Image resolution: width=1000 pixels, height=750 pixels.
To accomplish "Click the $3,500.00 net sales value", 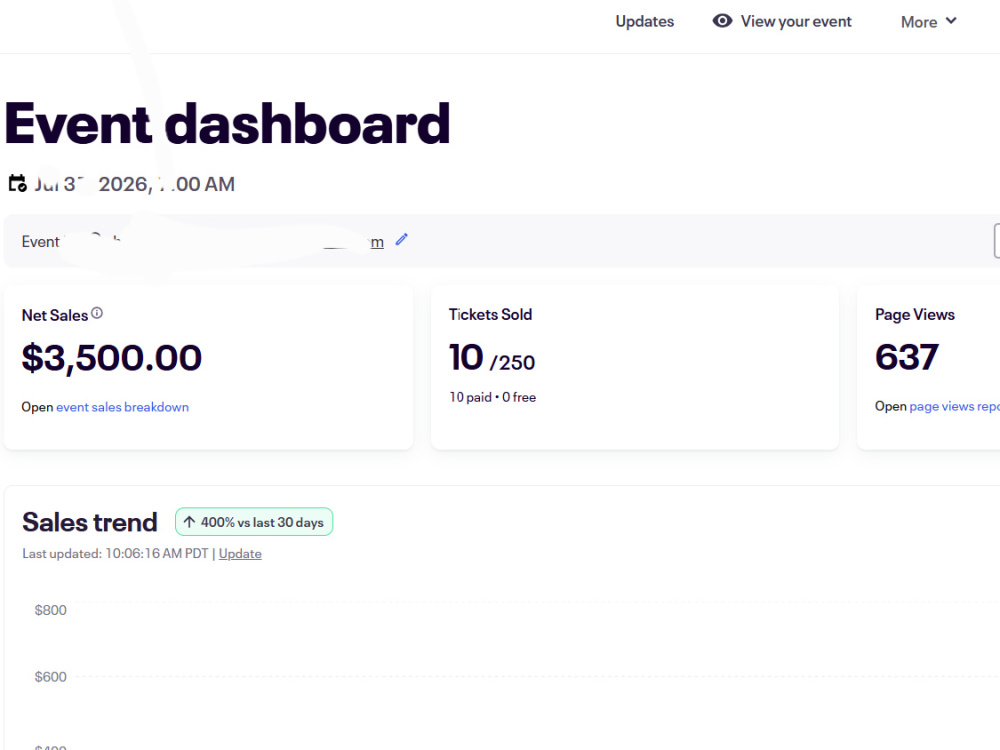I will [112, 358].
